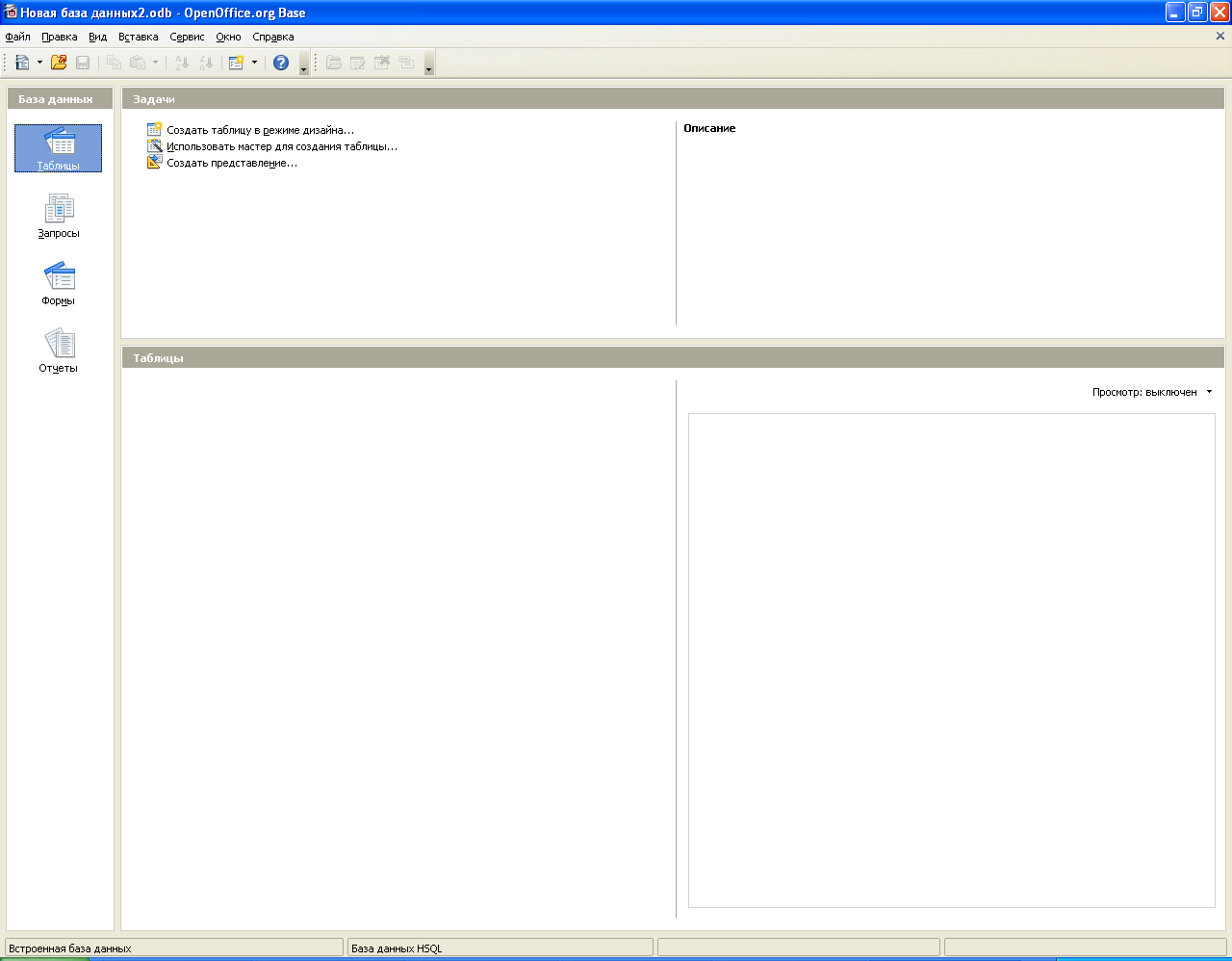Click the blue Help question mark icon
Screen dimensions: 1232x961
(281, 63)
